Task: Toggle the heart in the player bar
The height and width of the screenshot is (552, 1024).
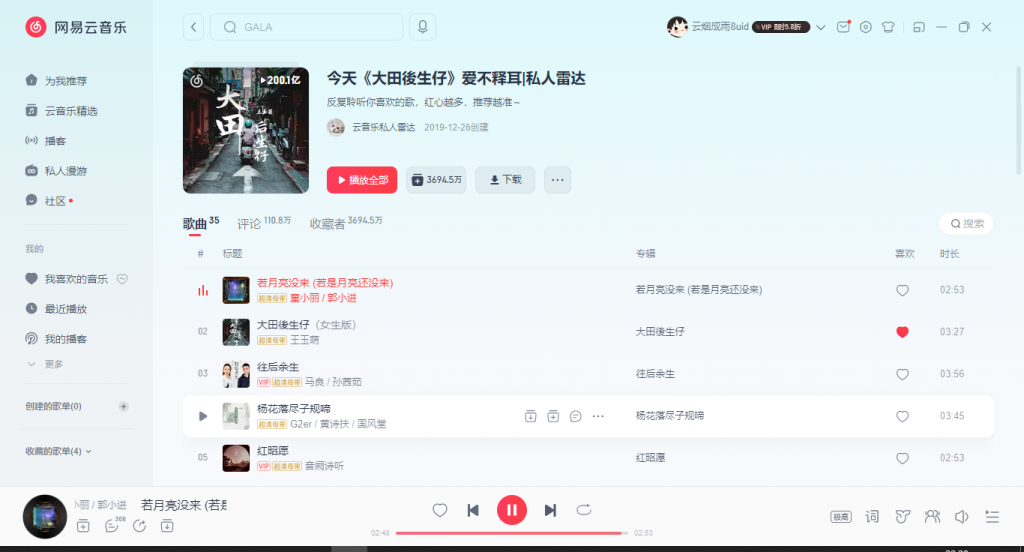Action: click(x=440, y=510)
